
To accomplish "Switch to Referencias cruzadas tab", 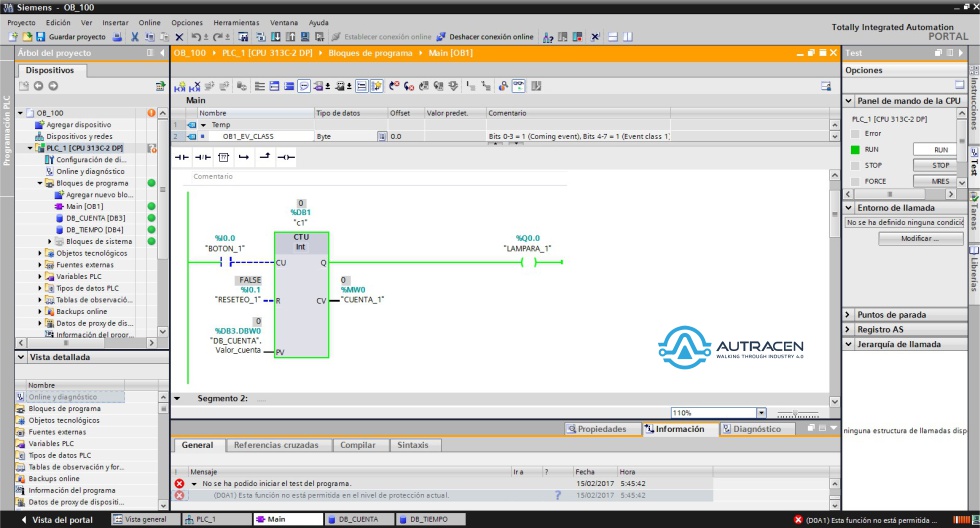I will pos(276,445).
